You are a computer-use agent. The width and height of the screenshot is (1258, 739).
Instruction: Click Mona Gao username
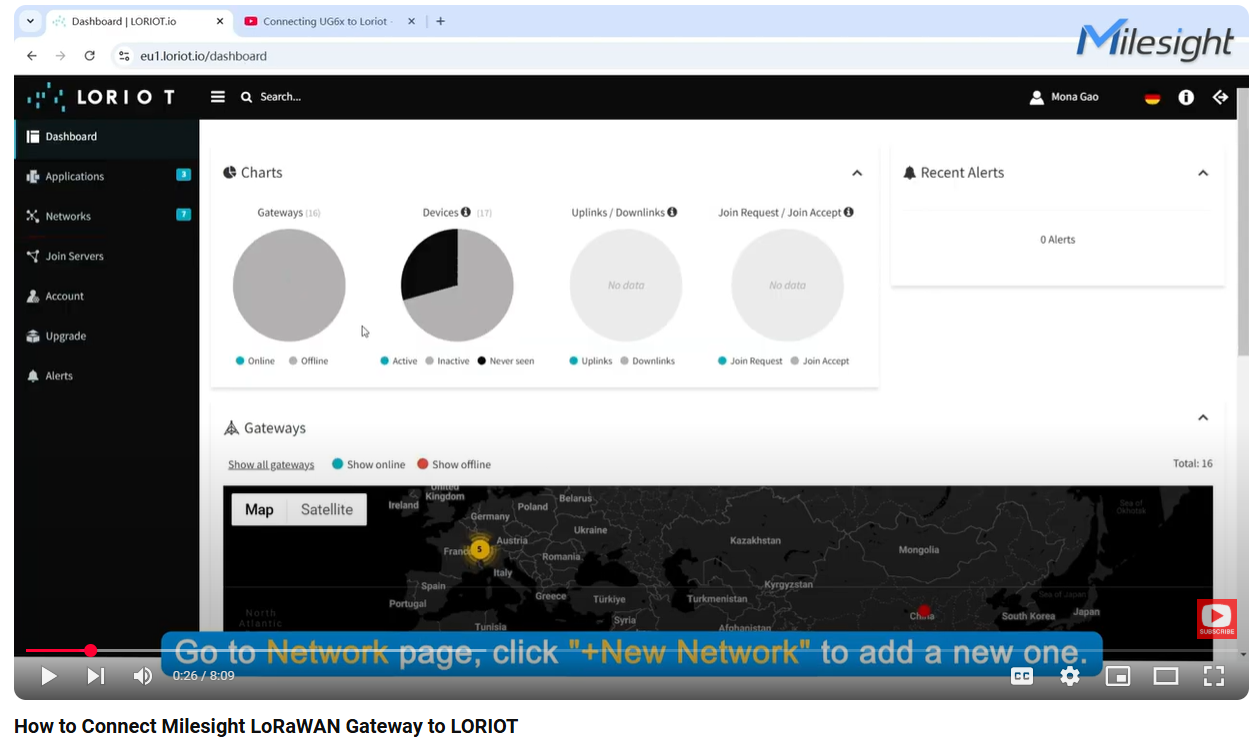tap(1075, 97)
